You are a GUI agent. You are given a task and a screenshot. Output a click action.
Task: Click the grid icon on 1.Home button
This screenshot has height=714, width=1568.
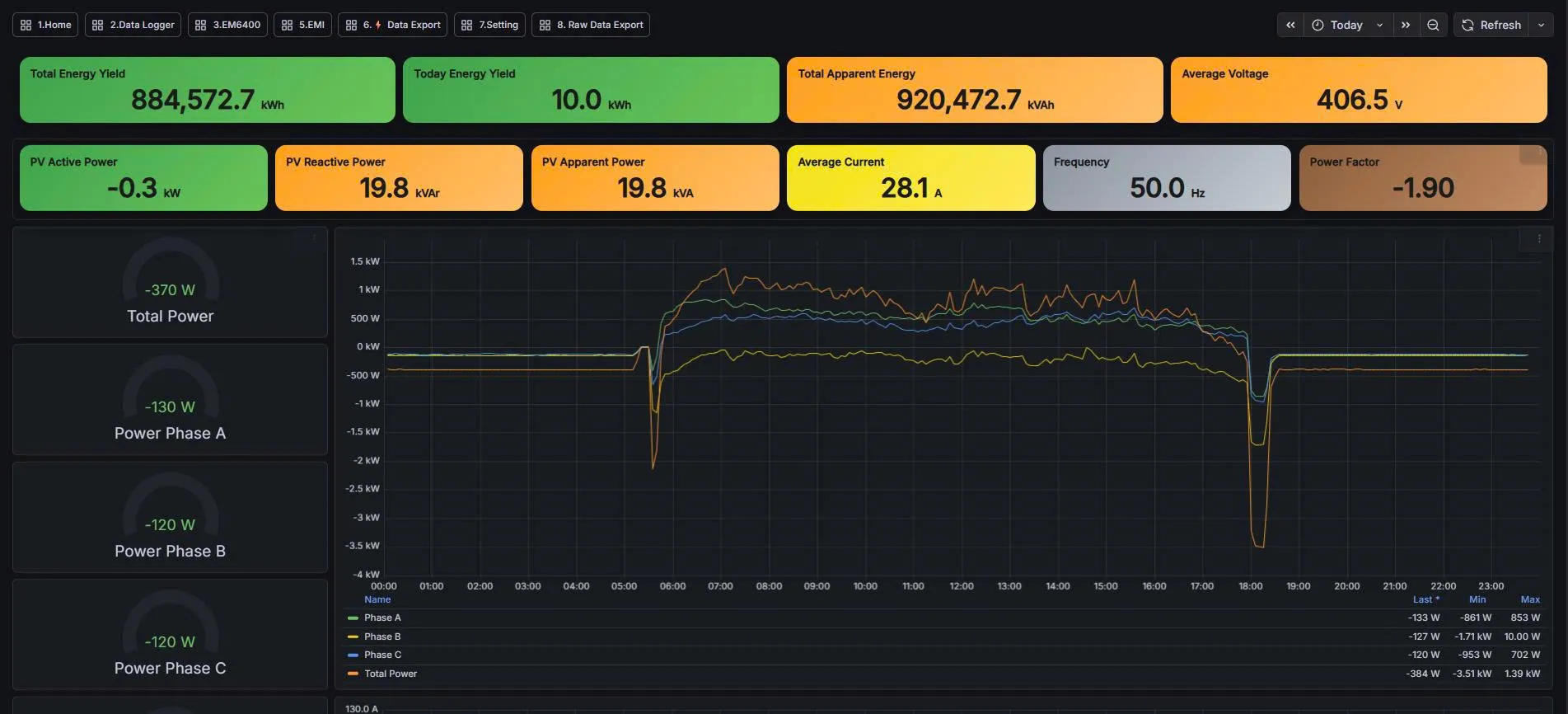(26, 25)
